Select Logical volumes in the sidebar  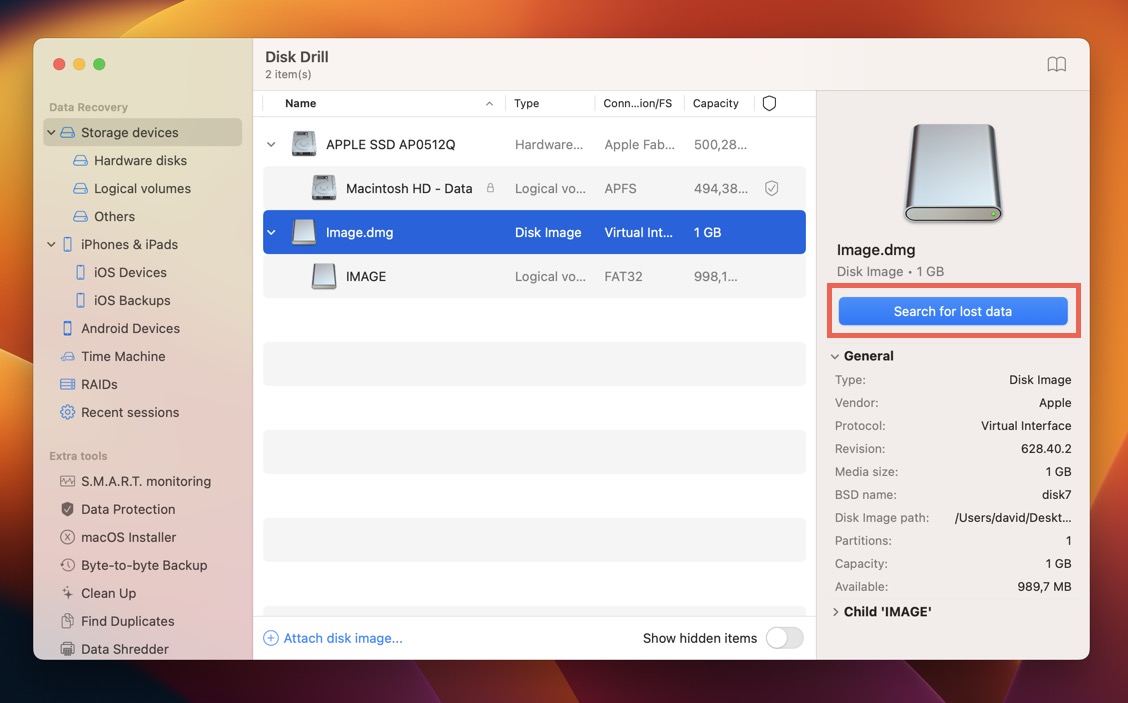(x=142, y=189)
